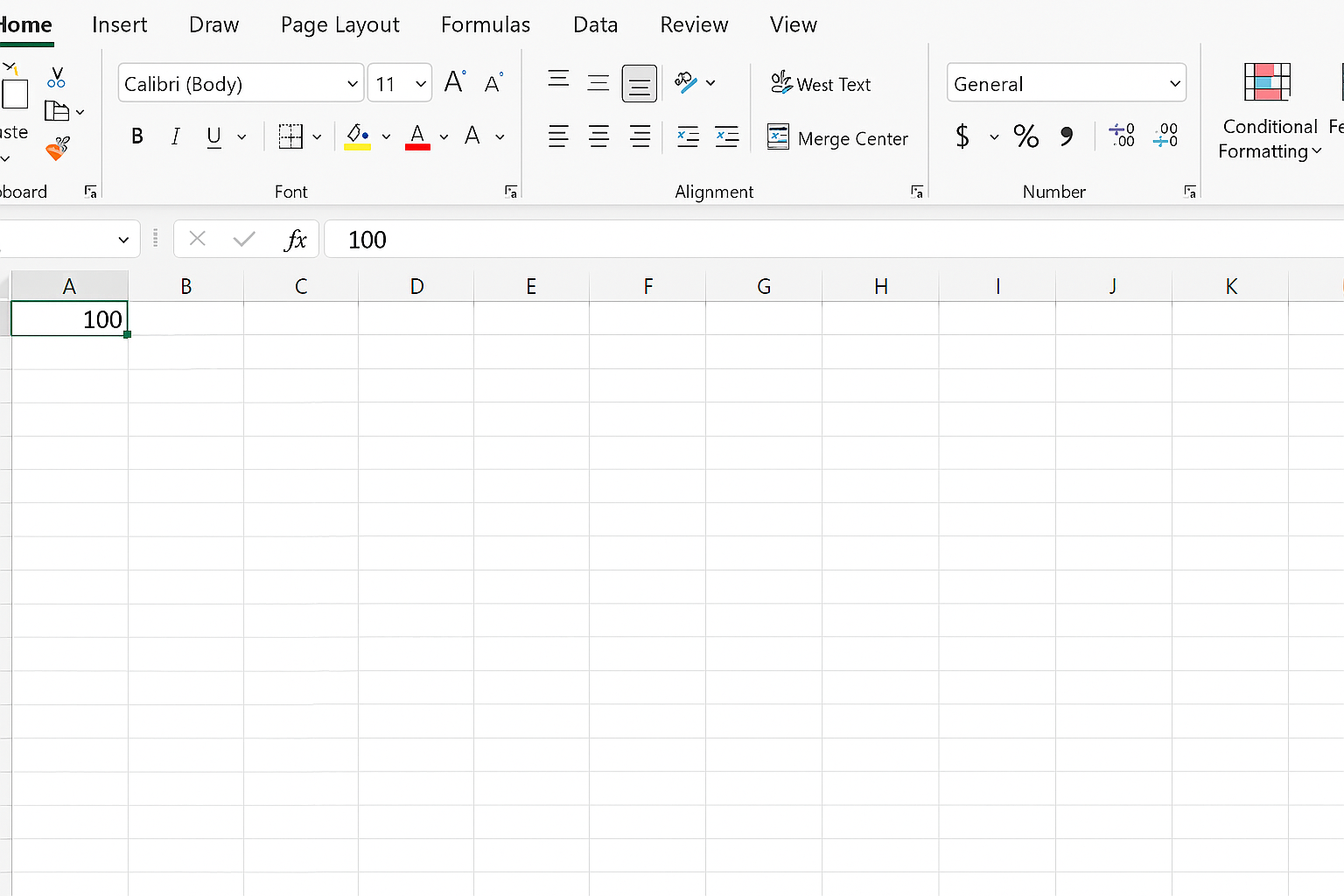Viewport: 1344px width, 896px height.
Task: Open the Review tab
Action: pos(694,24)
